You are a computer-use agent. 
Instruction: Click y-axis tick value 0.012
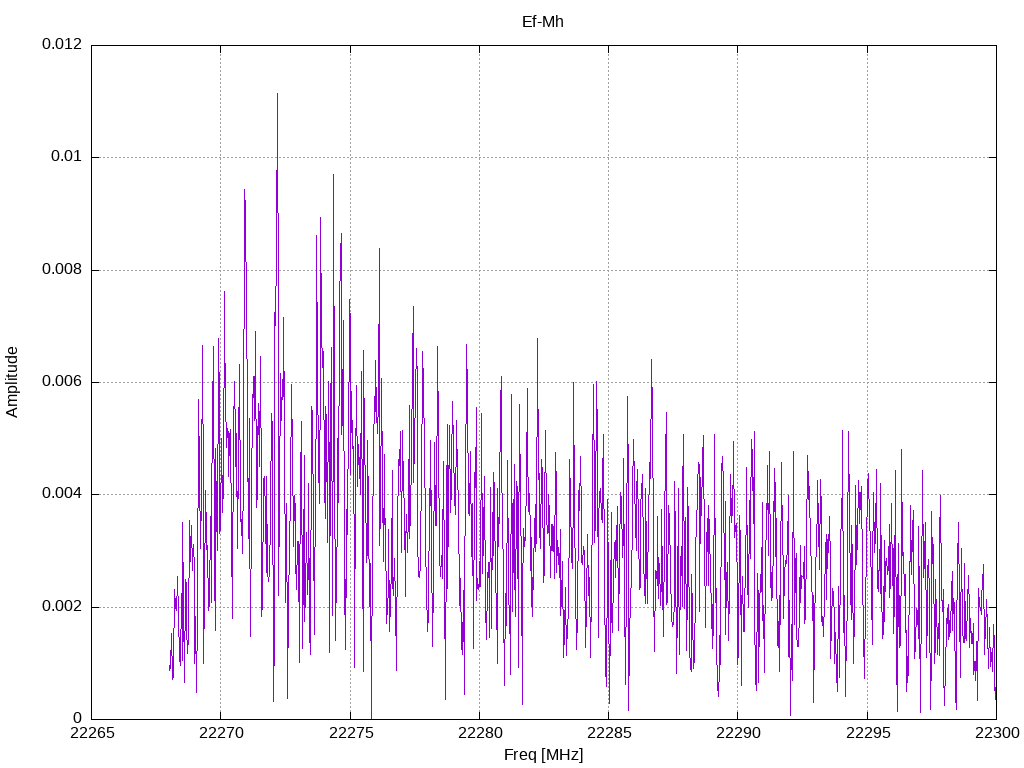[x=63, y=44]
